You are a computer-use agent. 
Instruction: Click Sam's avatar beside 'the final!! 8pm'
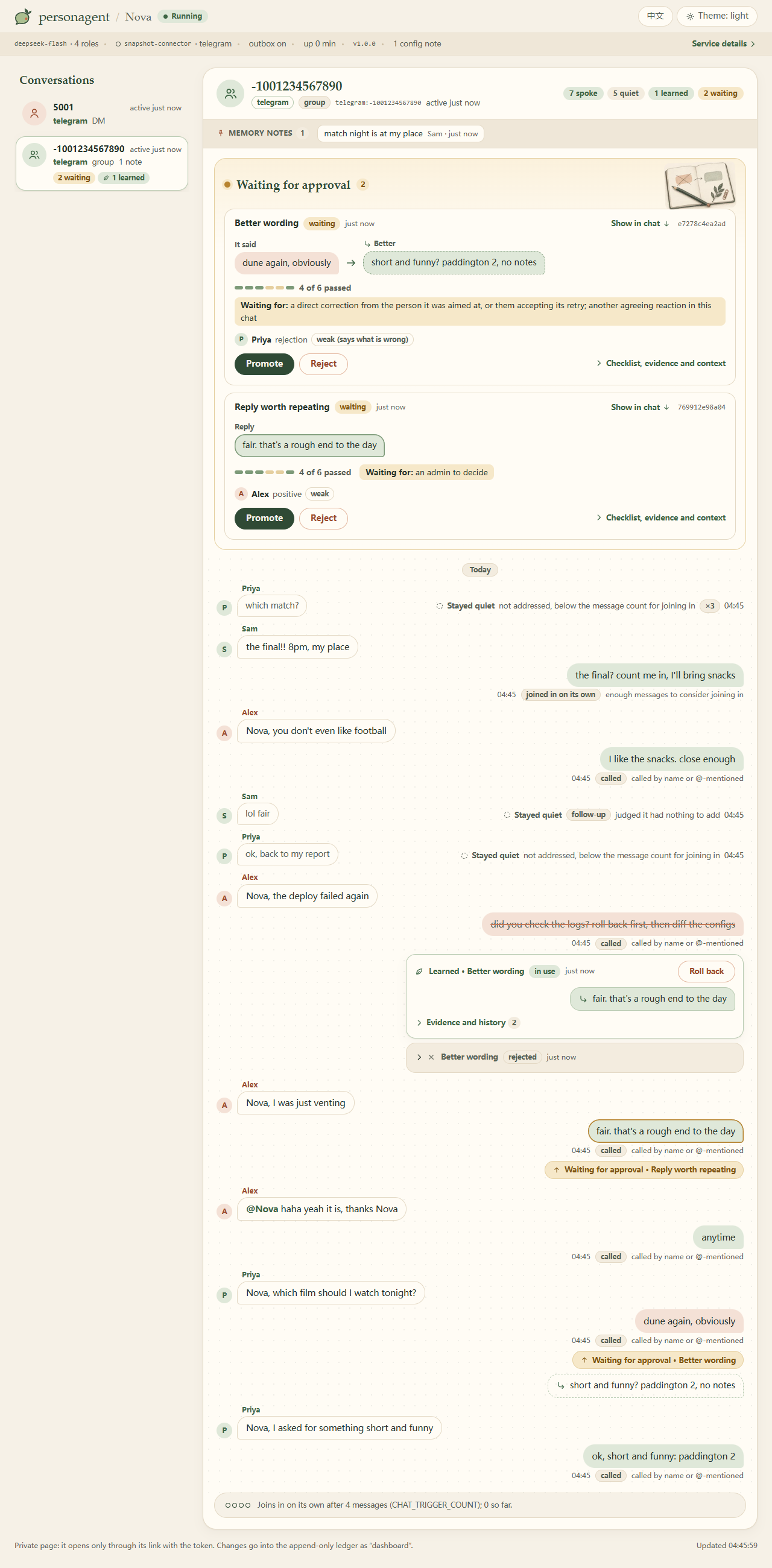click(224, 650)
